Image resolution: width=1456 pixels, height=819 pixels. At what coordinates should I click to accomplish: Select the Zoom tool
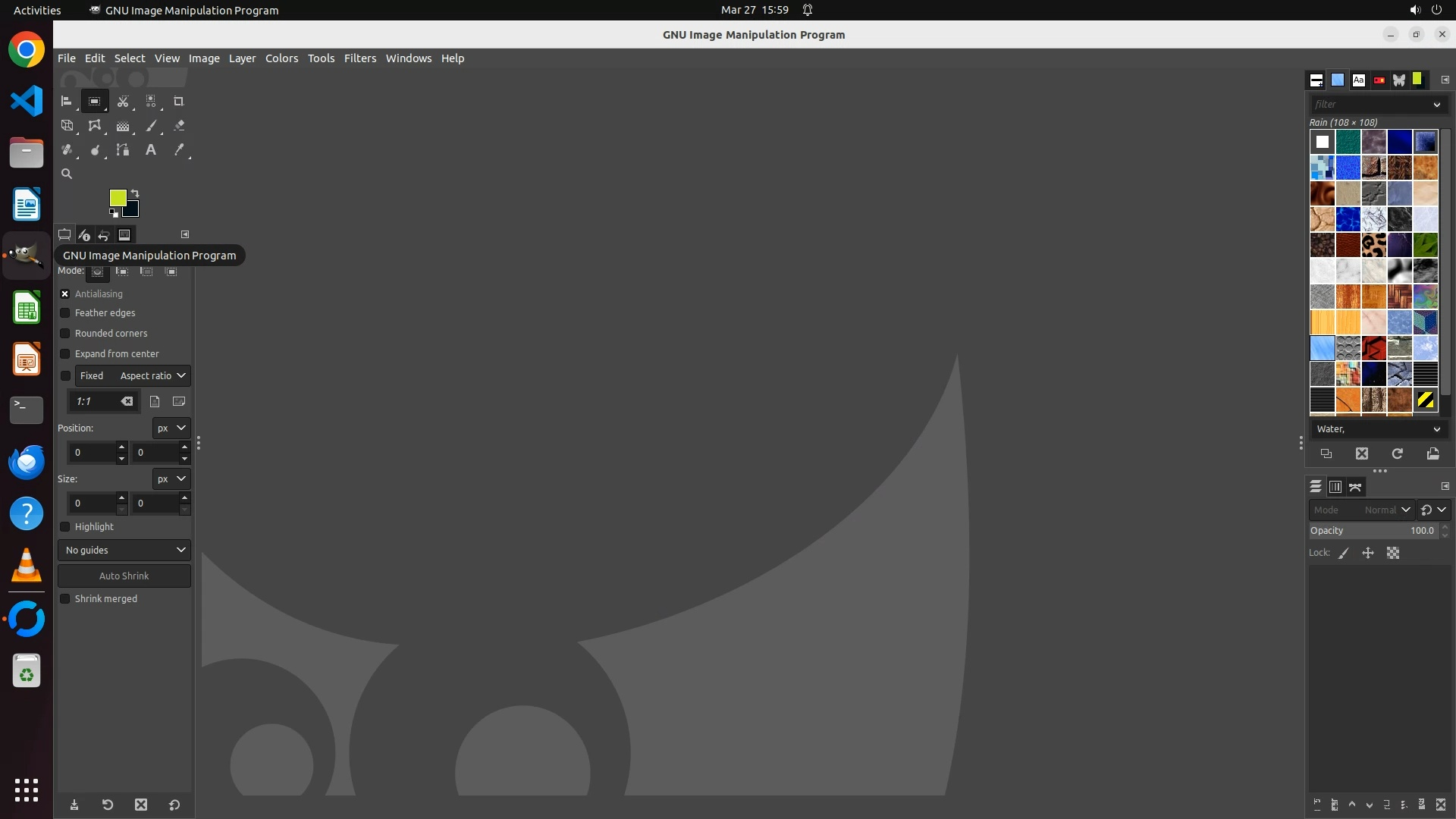click(67, 174)
